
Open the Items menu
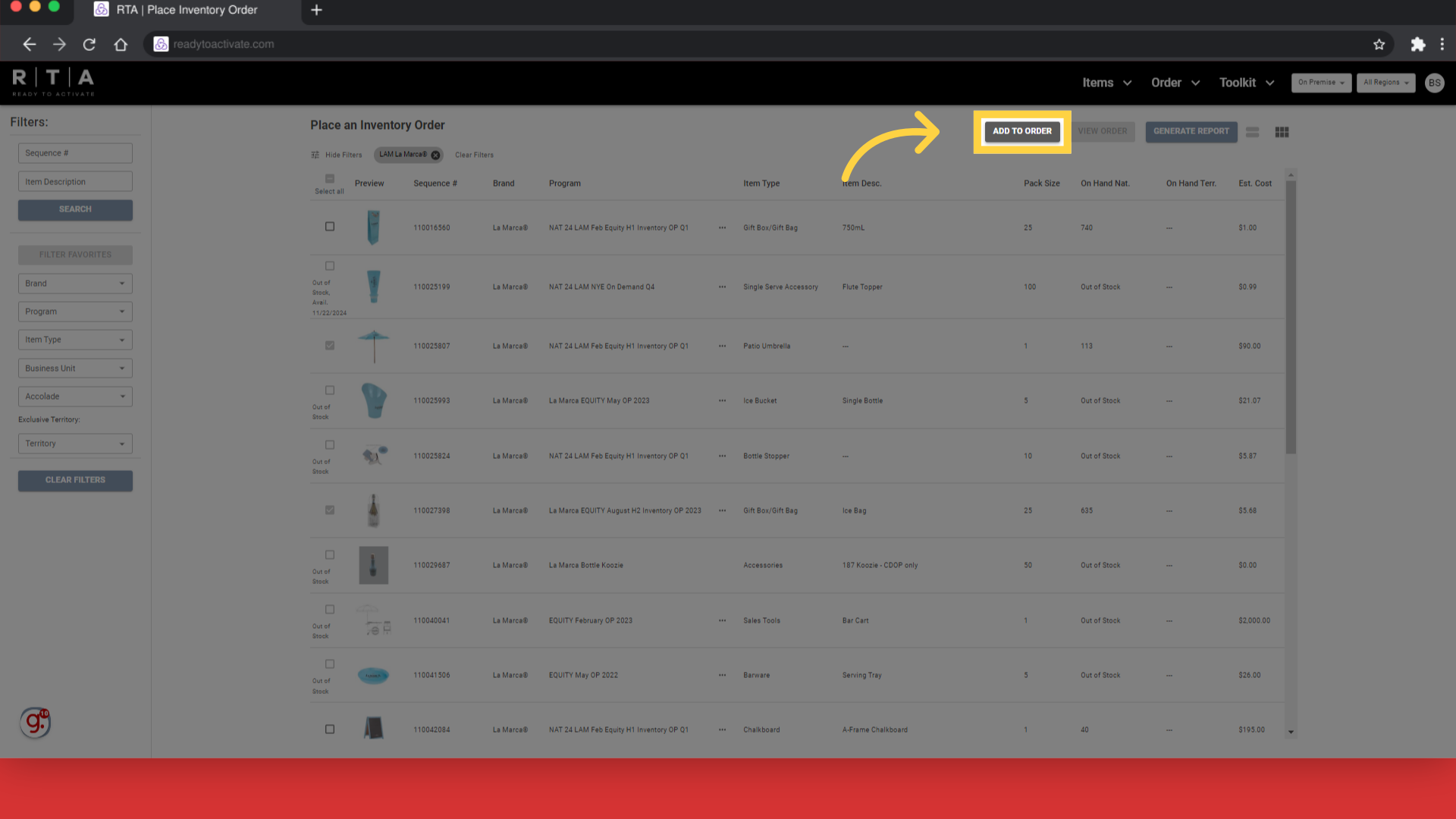[1106, 83]
